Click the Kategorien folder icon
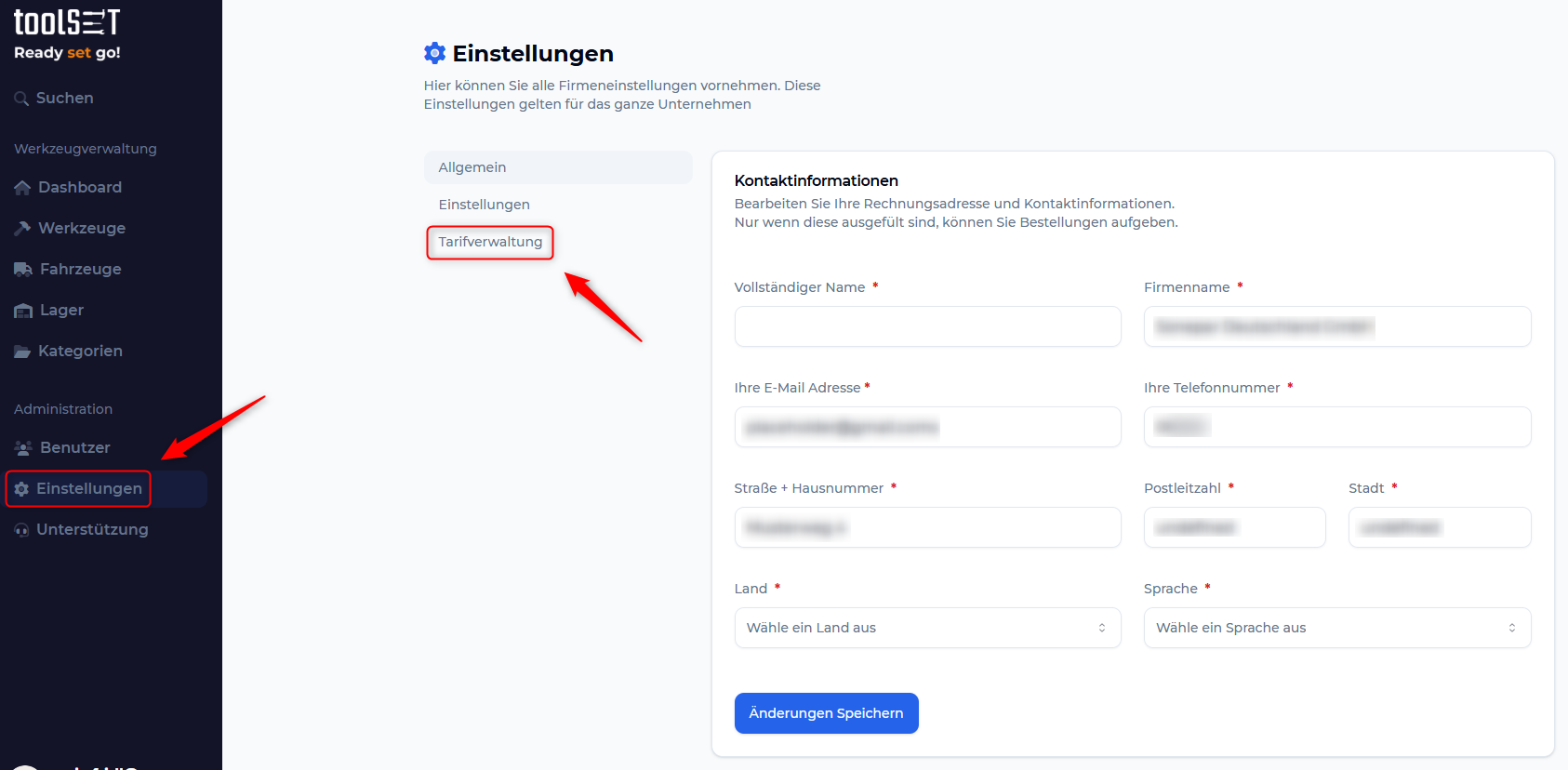 pyautogui.click(x=22, y=352)
